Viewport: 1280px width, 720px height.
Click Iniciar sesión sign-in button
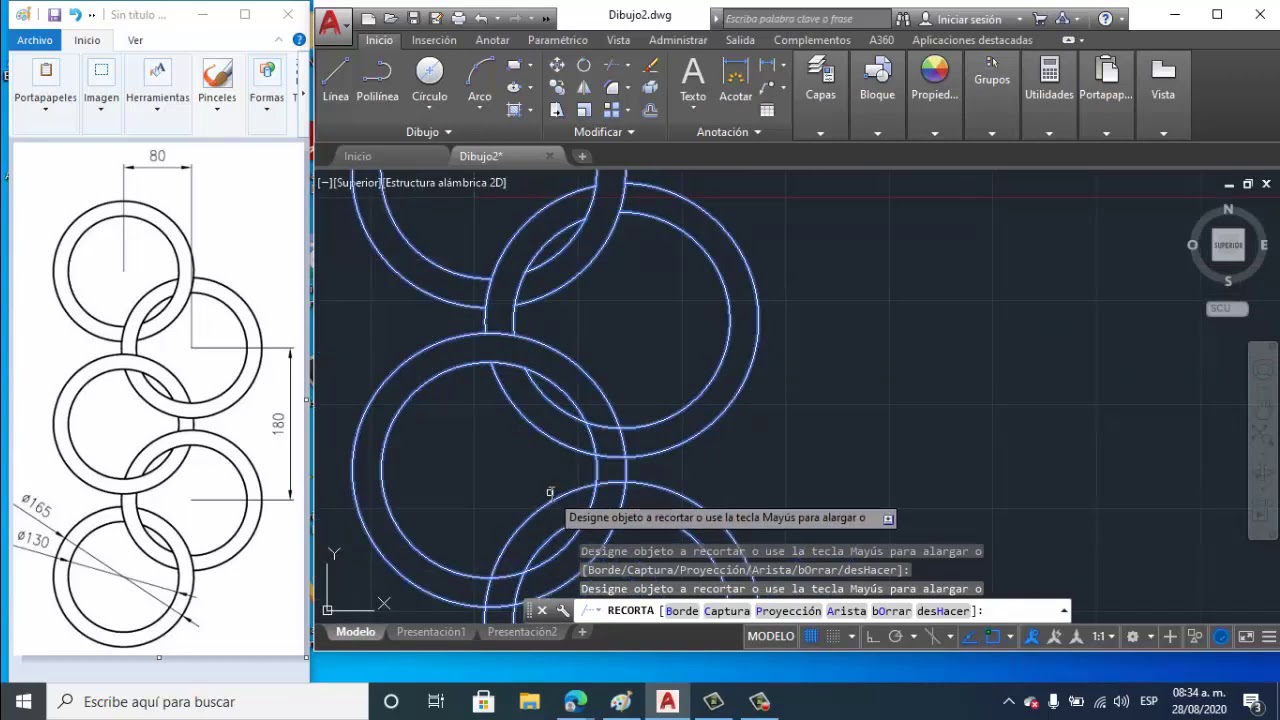tap(969, 19)
